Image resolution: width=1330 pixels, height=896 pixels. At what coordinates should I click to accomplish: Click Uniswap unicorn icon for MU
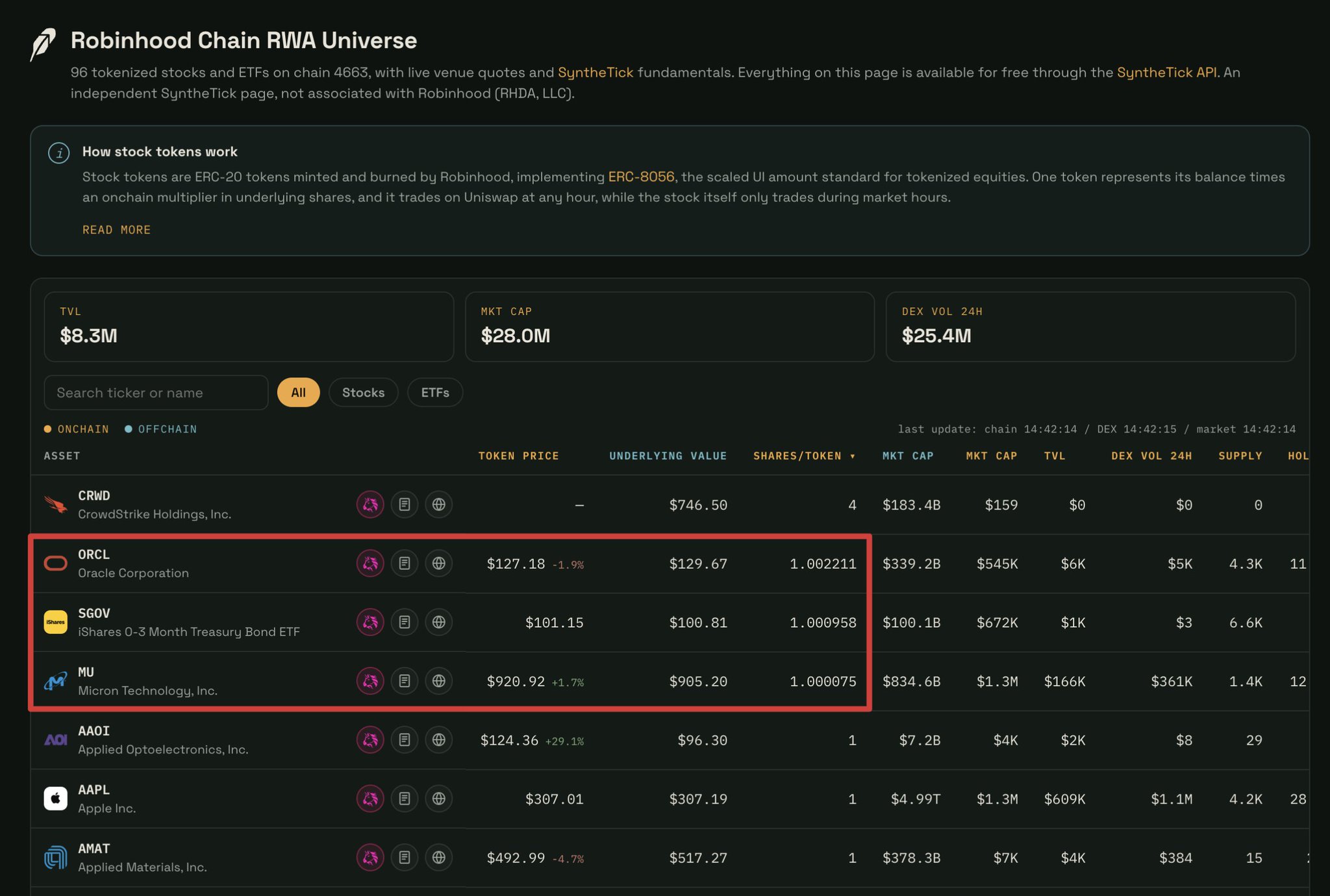pos(370,681)
